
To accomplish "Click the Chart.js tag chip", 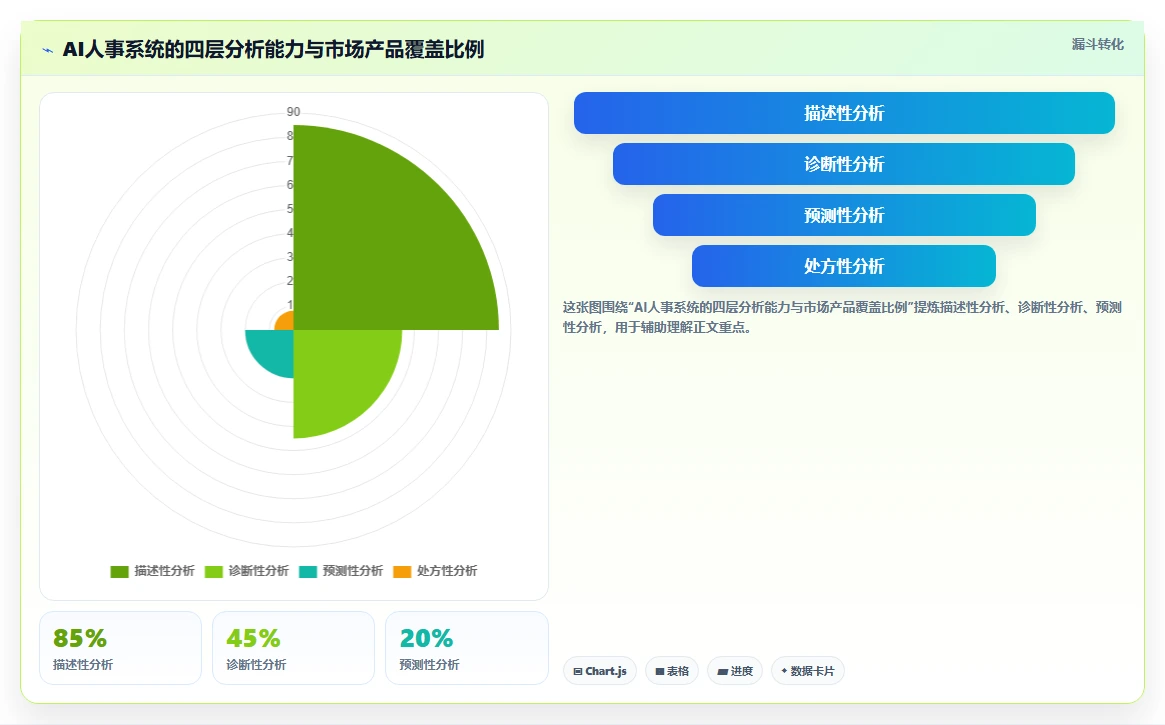I will pyautogui.click(x=600, y=671).
